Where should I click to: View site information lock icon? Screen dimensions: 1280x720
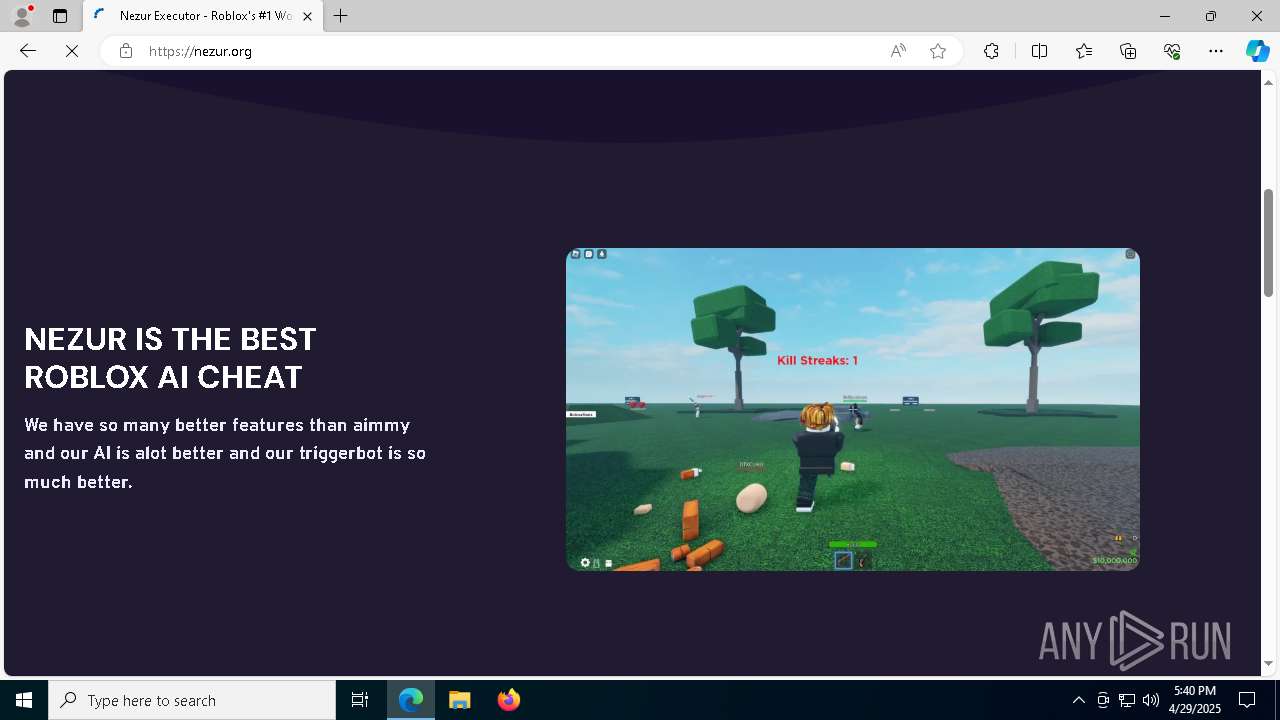point(125,51)
